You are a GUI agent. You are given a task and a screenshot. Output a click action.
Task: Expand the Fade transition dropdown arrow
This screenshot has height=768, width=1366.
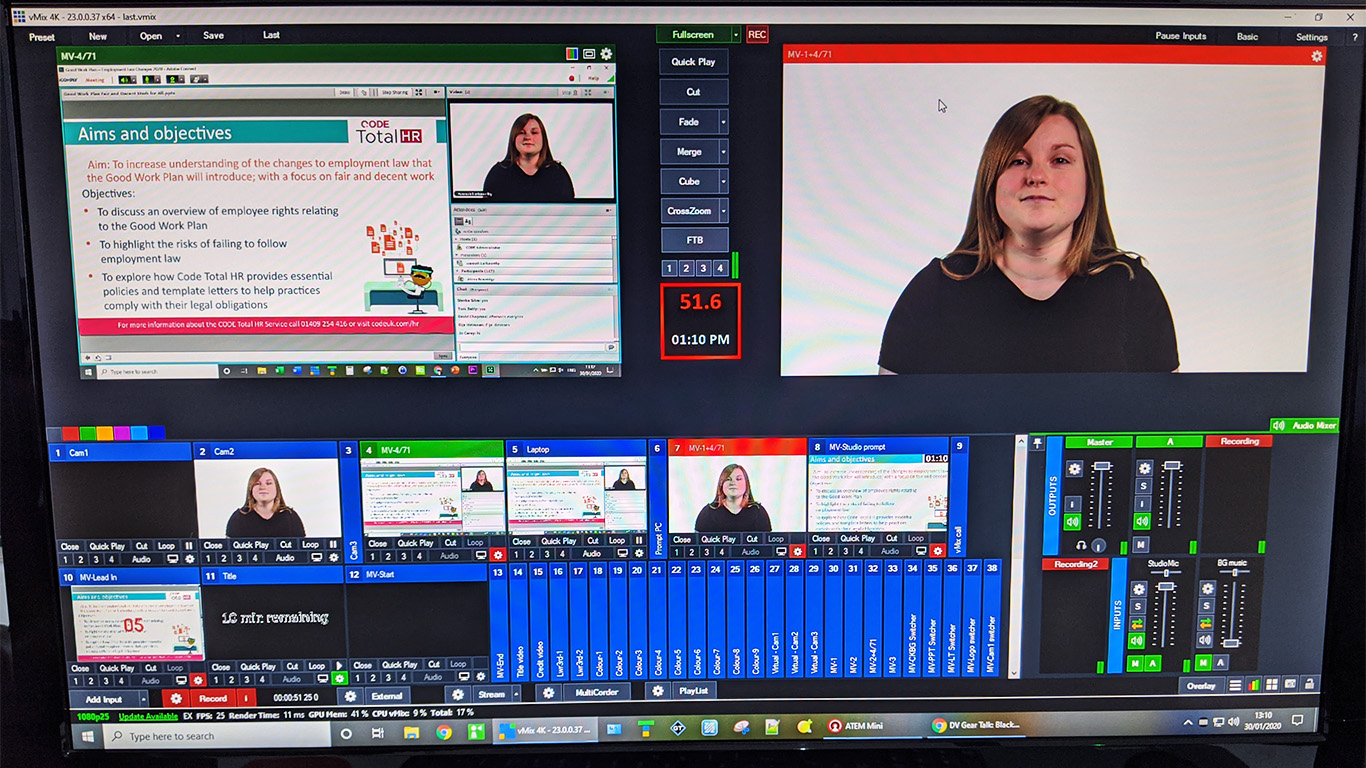(723, 122)
